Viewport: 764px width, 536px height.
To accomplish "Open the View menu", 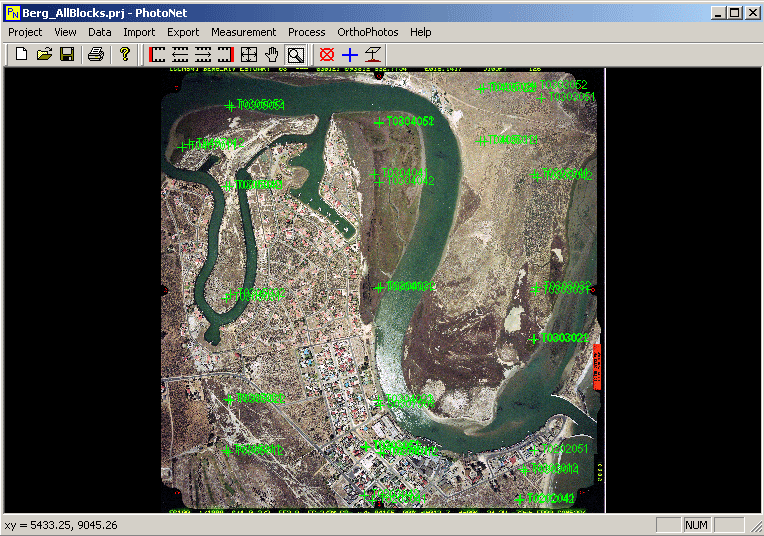I will click(x=65, y=32).
